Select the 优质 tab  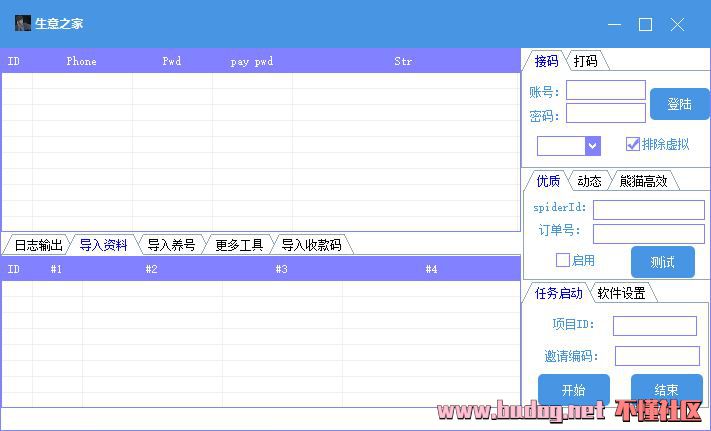548,181
